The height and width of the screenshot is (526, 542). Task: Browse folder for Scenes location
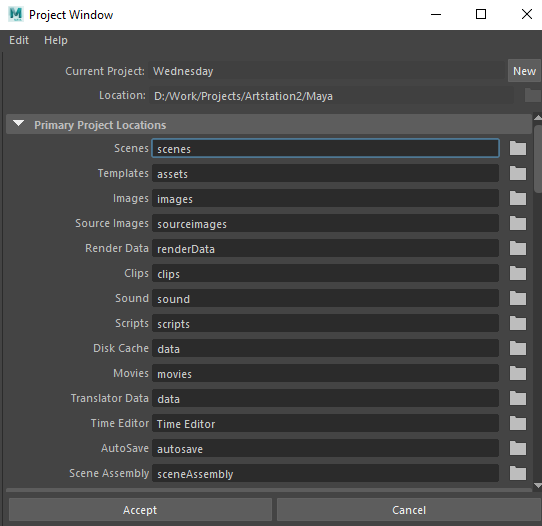click(x=518, y=148)
